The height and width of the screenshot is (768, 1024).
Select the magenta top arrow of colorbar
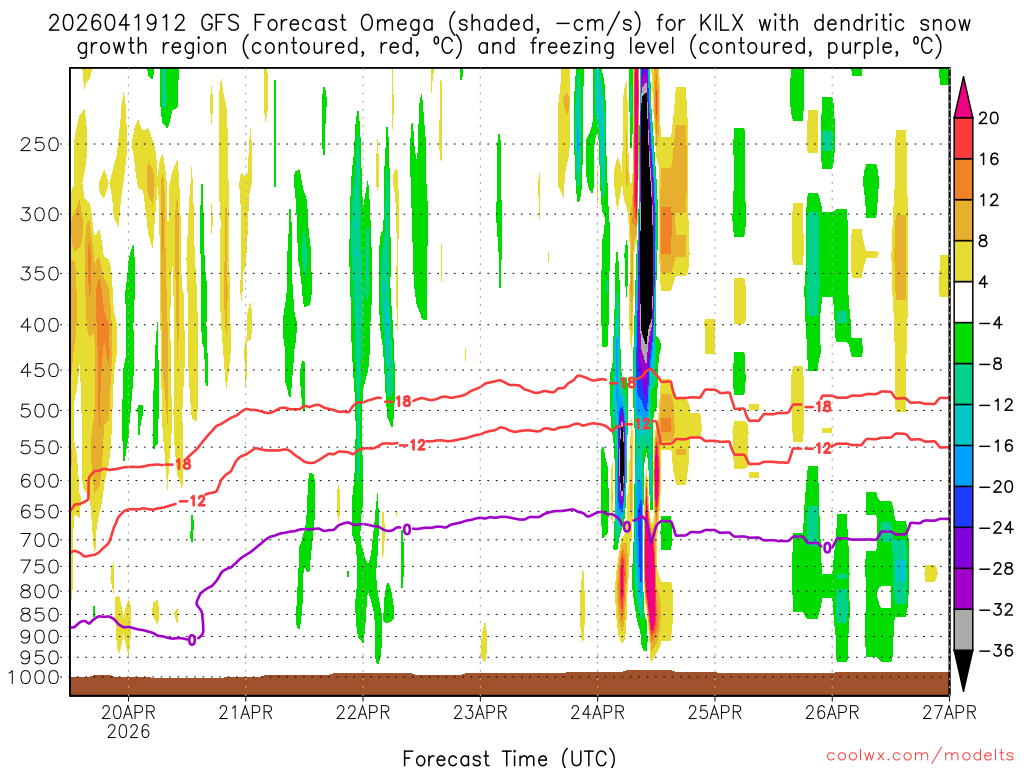pyautogui.click(x=963, y=97)
